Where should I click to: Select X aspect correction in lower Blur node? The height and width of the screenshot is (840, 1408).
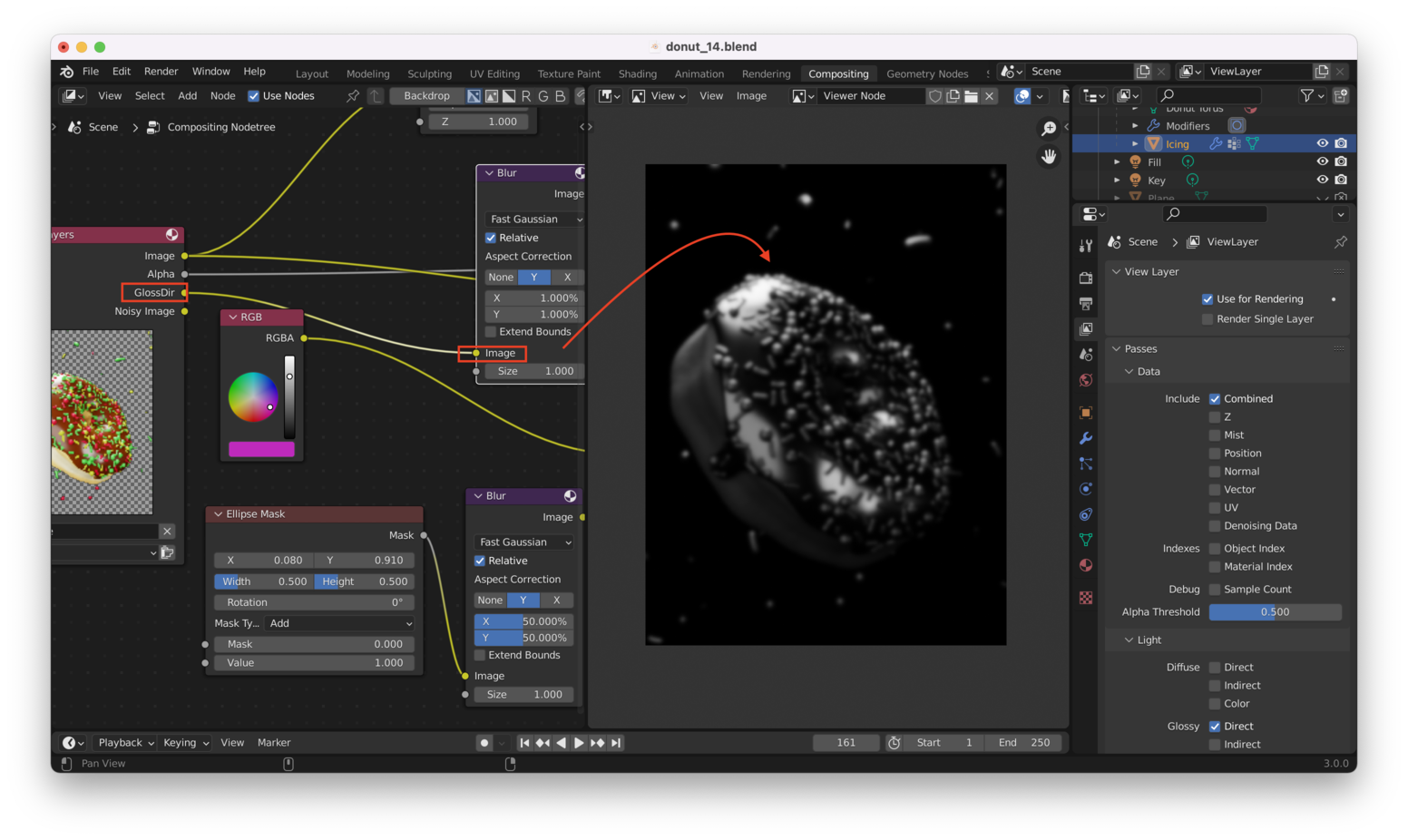[x=556, y=601]
